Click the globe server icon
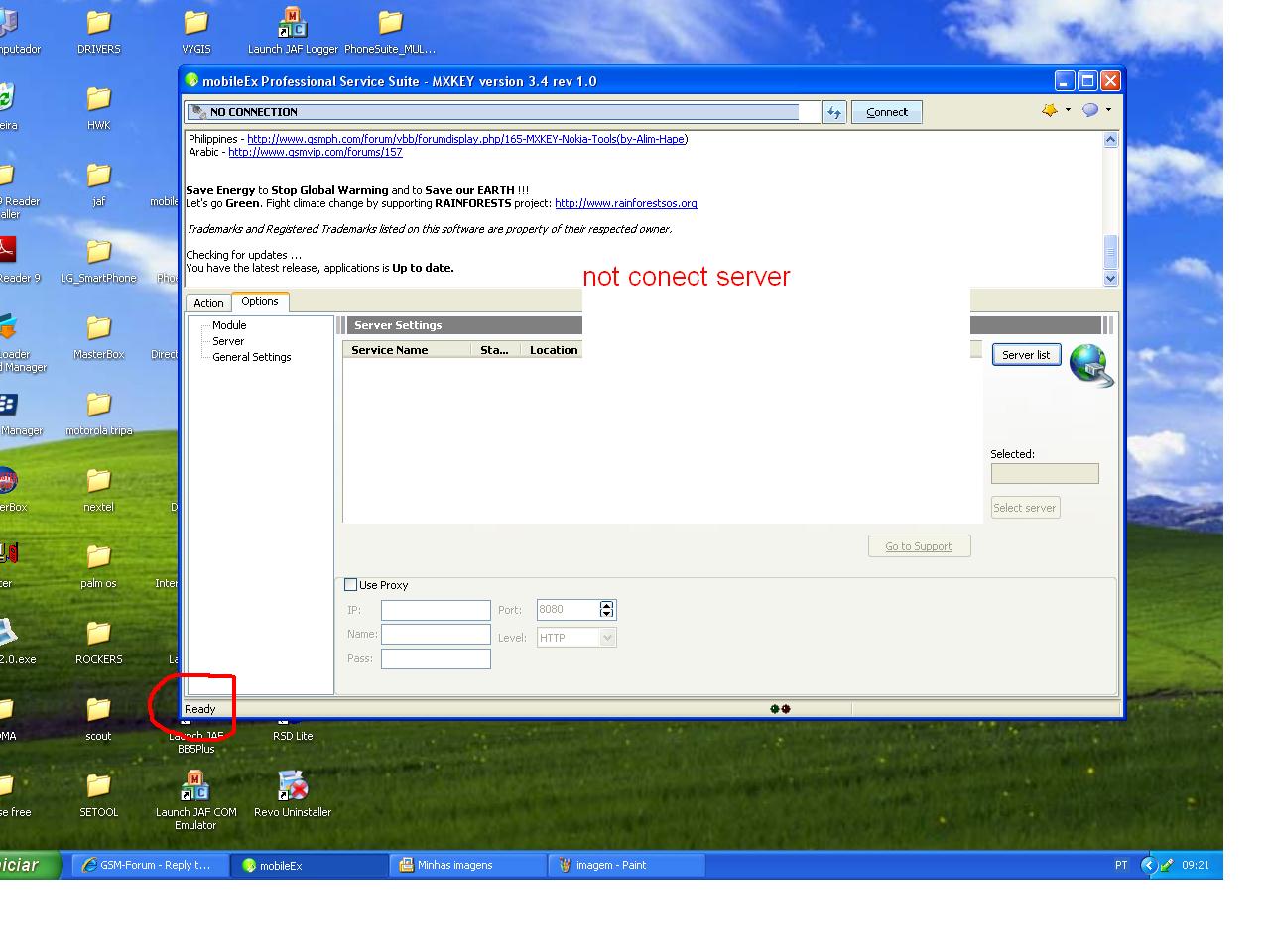Viewport: 1270px width, 952px height. point(1091,365)
